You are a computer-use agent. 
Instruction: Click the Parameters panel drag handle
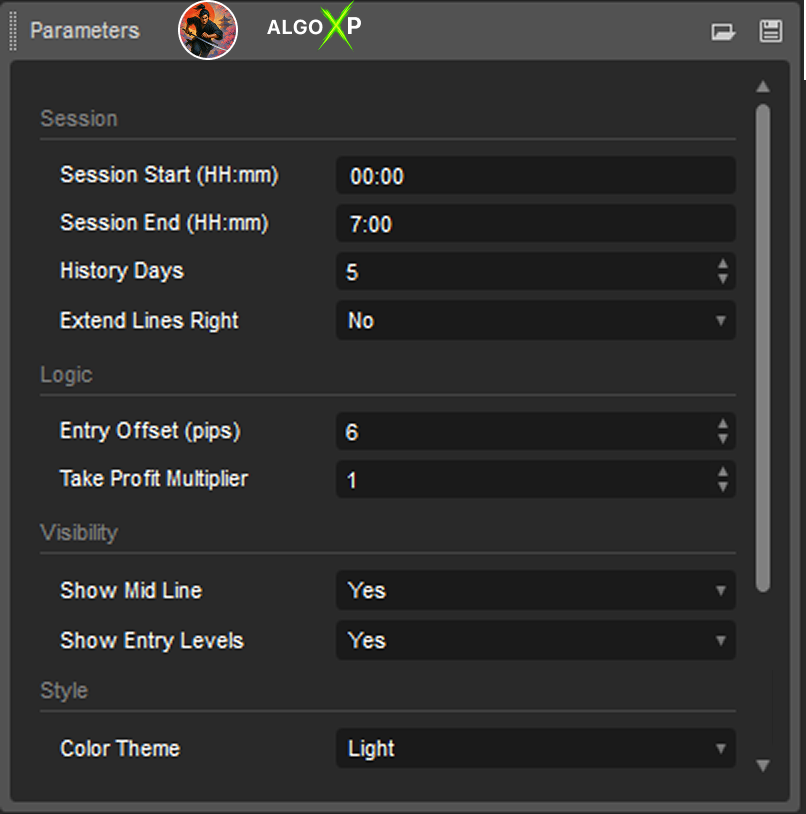[x=15, y=31]
